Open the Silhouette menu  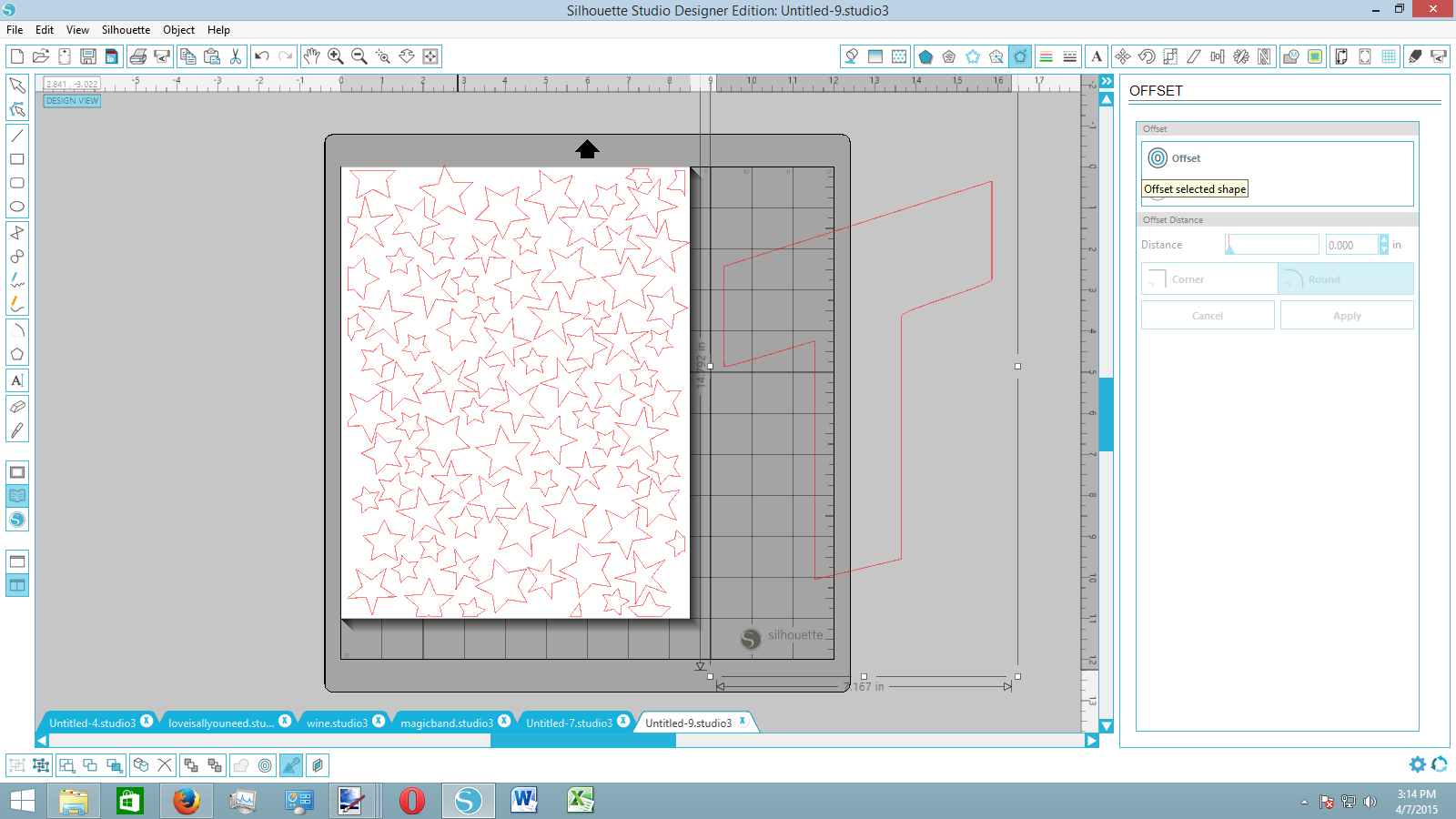click(x=126, y=30)
